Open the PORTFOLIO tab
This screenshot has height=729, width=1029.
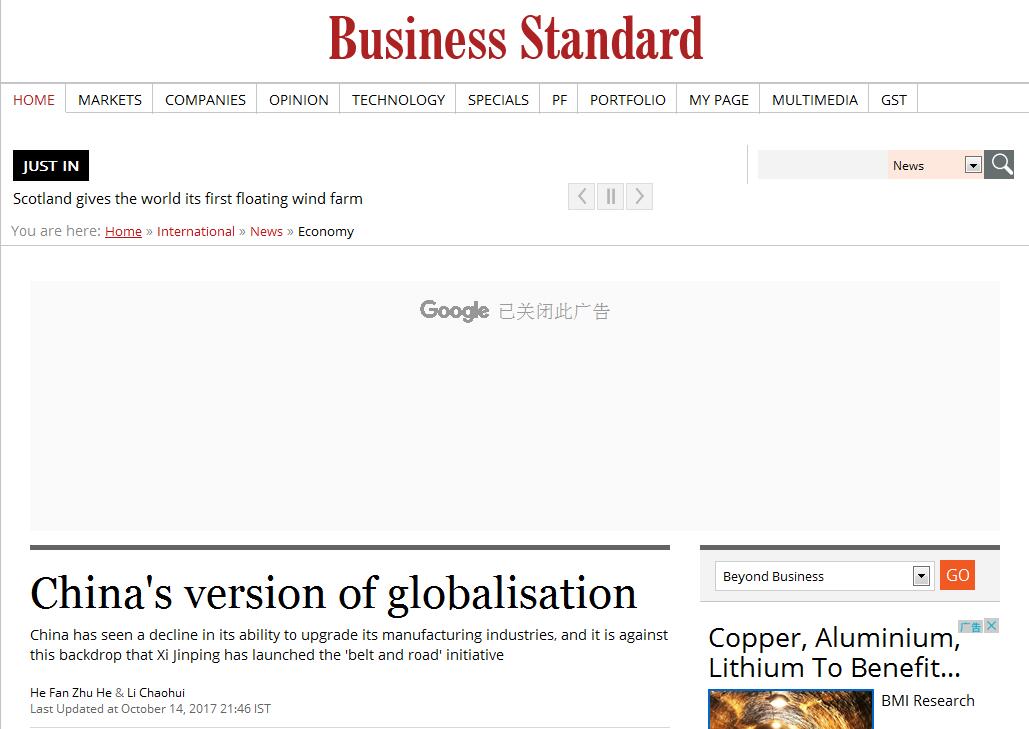627,100
